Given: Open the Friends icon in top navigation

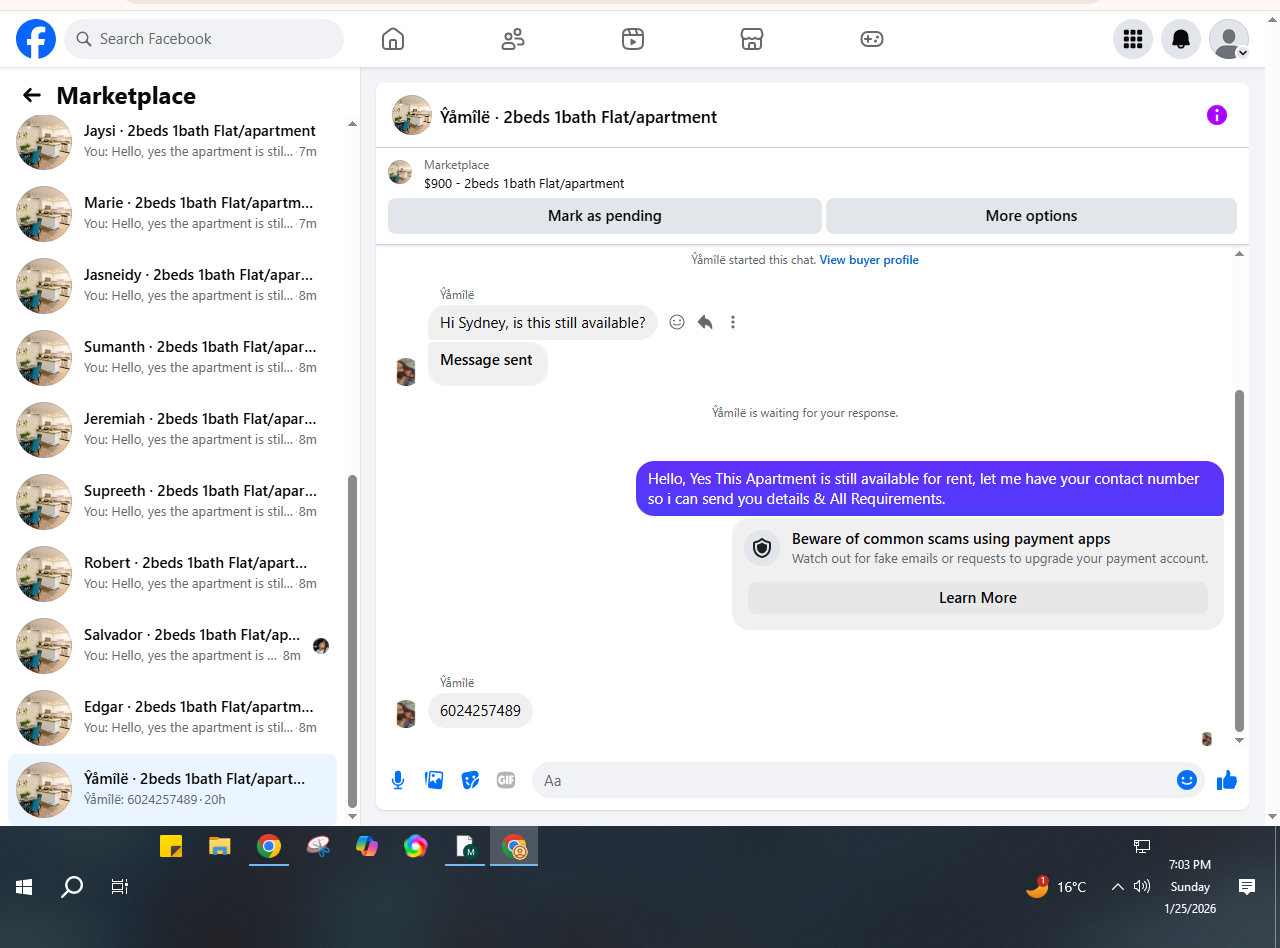Looking at the screenshot, I should (x=513, y=39).
